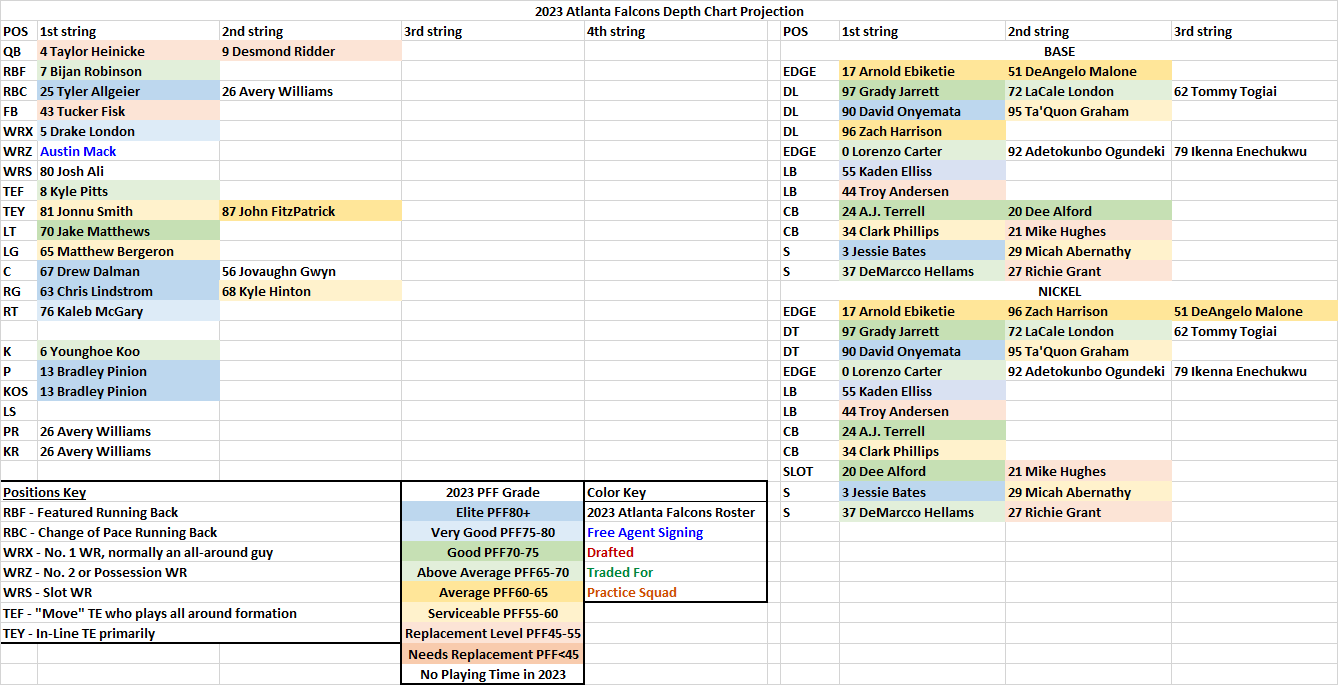Image resolution: width=1338 pixels, height=685 pixels.
Task: Click 92 Adetokunbo Ogundeki in the NICKEL section
Action: (1088, 371)
